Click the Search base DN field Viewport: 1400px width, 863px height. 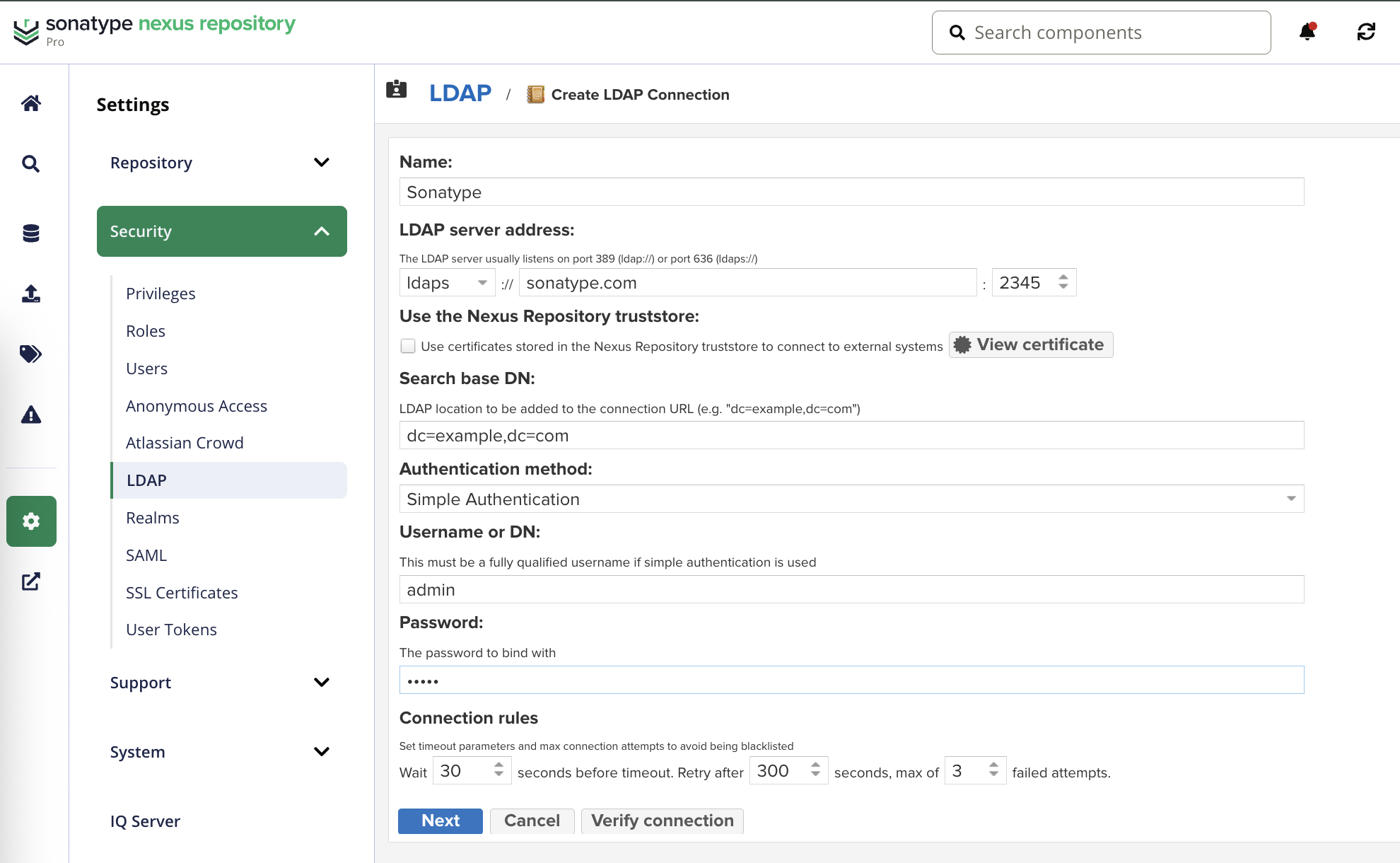(851, 436)
